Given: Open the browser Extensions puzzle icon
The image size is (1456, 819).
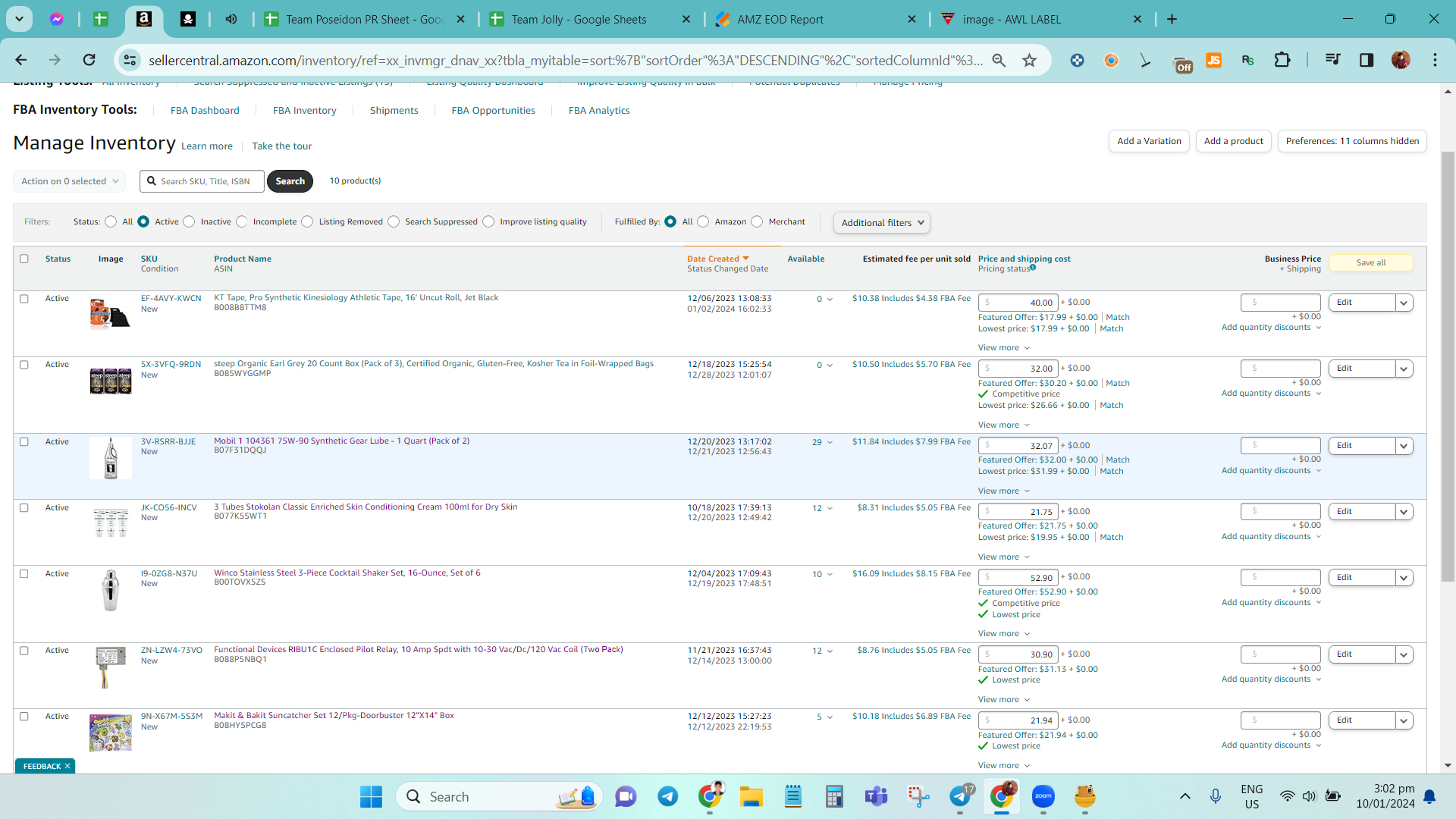Looking at the screenshot, I should click(1282, 60).
